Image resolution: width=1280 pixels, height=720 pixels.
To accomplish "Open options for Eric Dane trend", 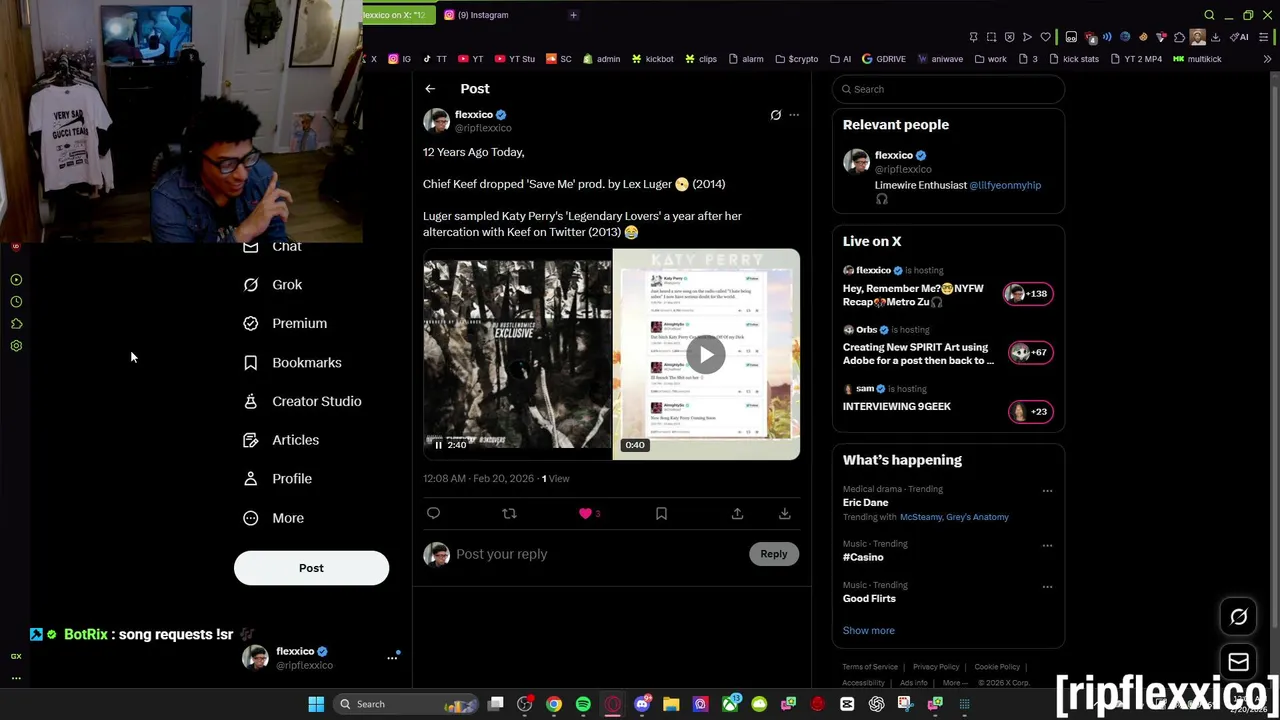I will pos(1047,491).
